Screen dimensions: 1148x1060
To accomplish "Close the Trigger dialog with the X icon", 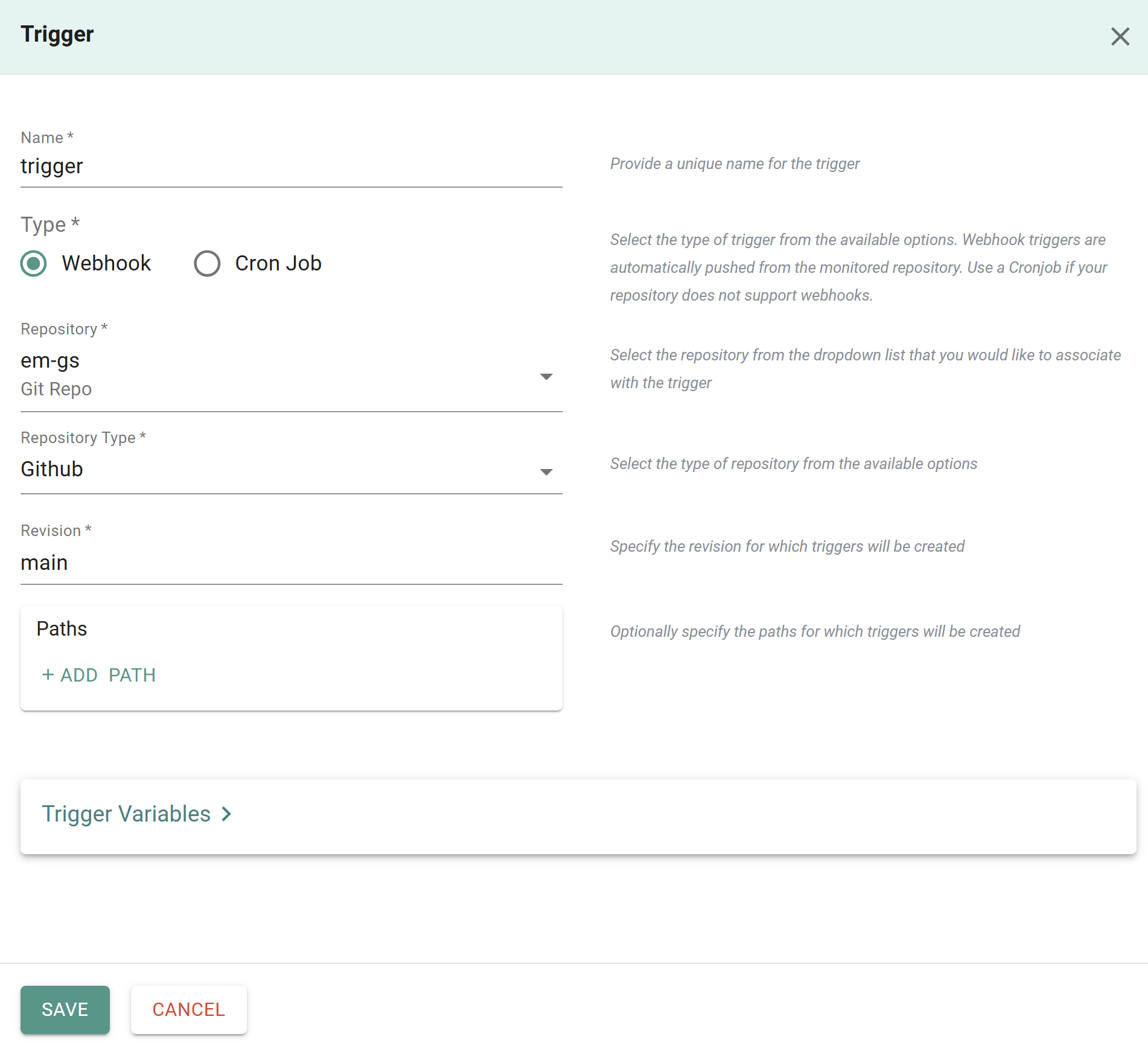I will coord(1120,37).
